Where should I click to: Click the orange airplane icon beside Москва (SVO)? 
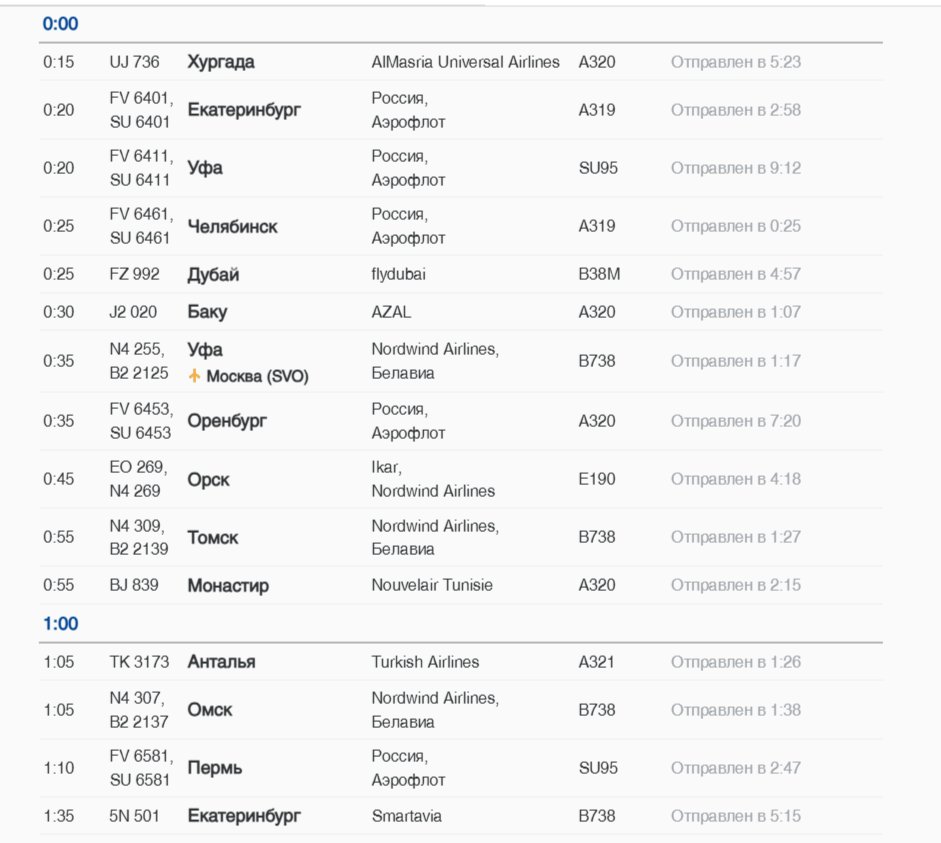pyautogui.click(x=195, y=377)
